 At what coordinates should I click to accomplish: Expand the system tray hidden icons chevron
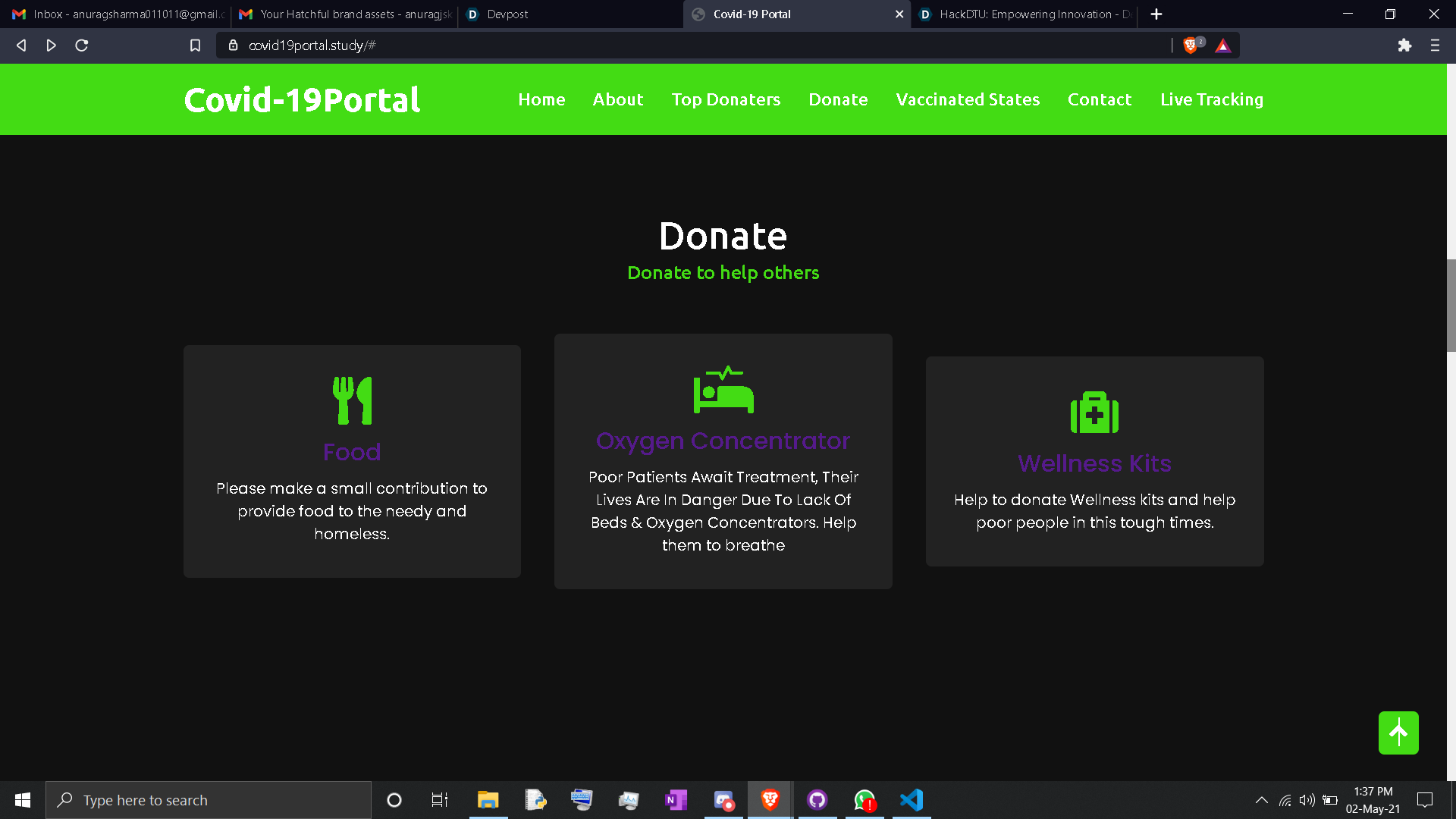(1261, 800)
